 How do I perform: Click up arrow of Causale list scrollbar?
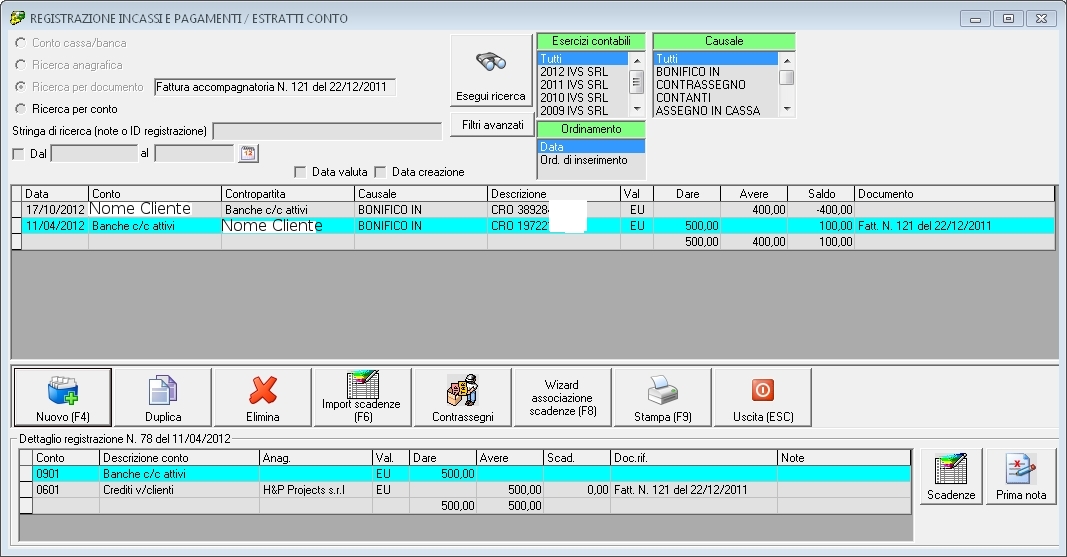(787, 59)
